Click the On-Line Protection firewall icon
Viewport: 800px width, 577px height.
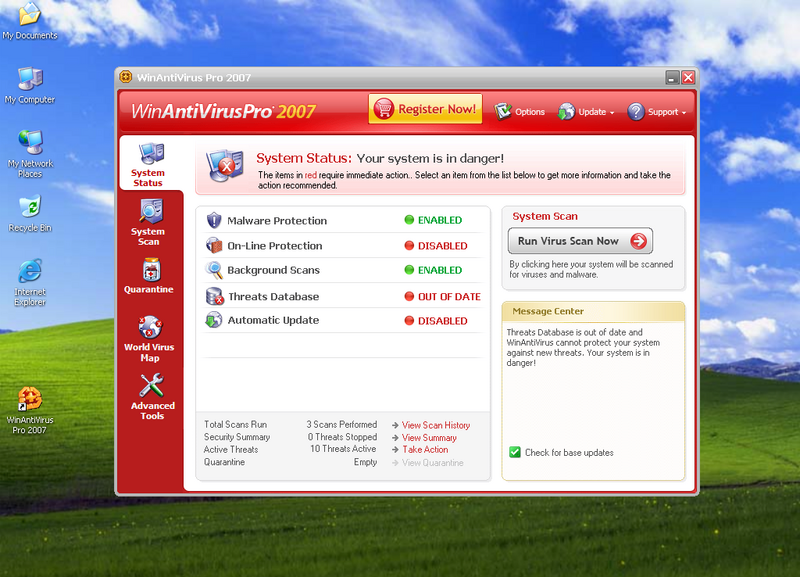point(214,245)
